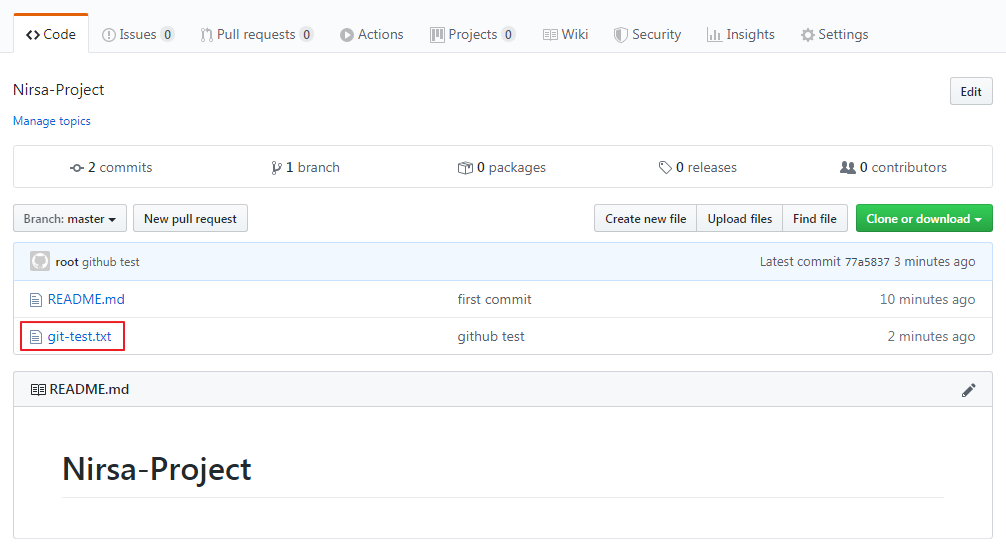The width and height of the screenshot is (1006, 549).
Task: Click the Edit description button
Action: [x=971, y=92]
